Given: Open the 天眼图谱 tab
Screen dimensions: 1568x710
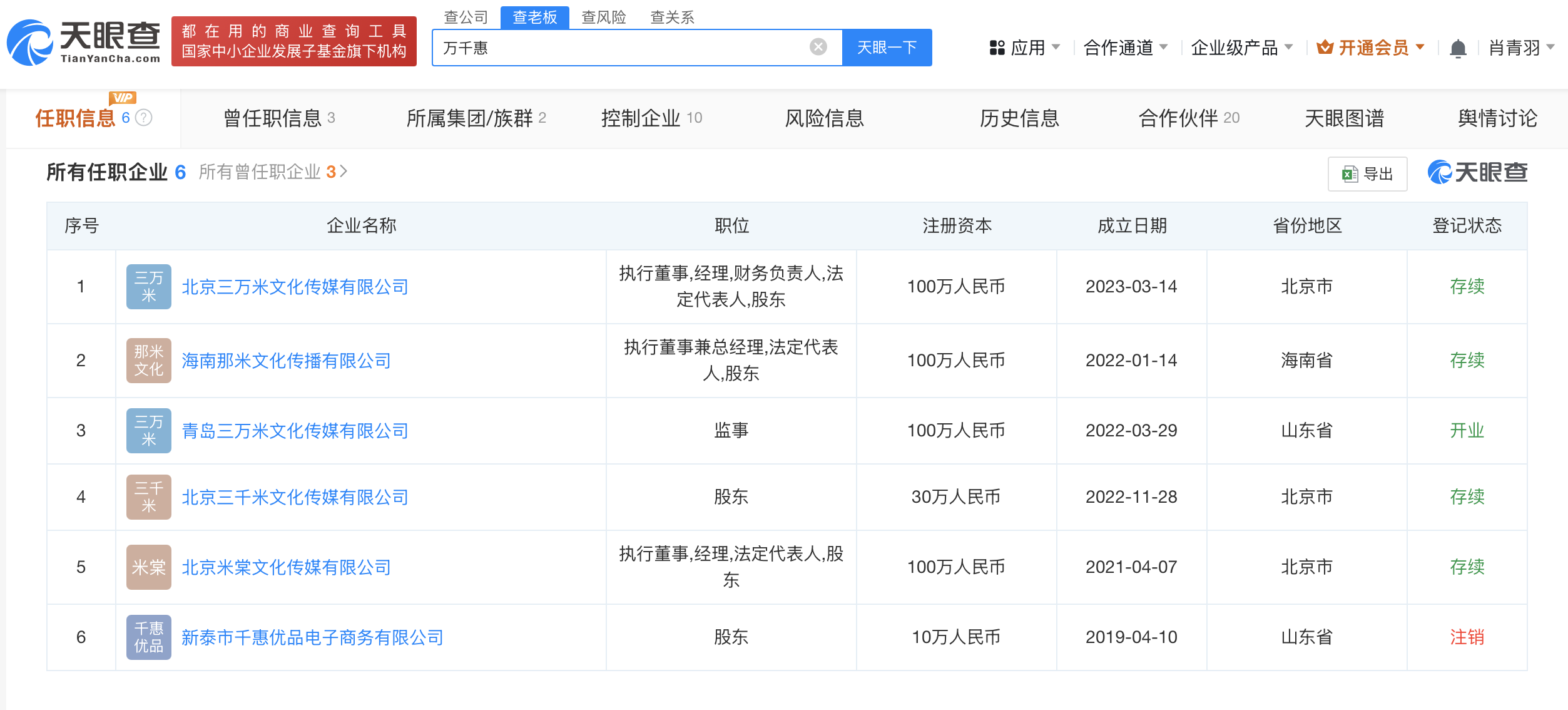Looking at the screenshot, I should click(x=1344, y=118).
